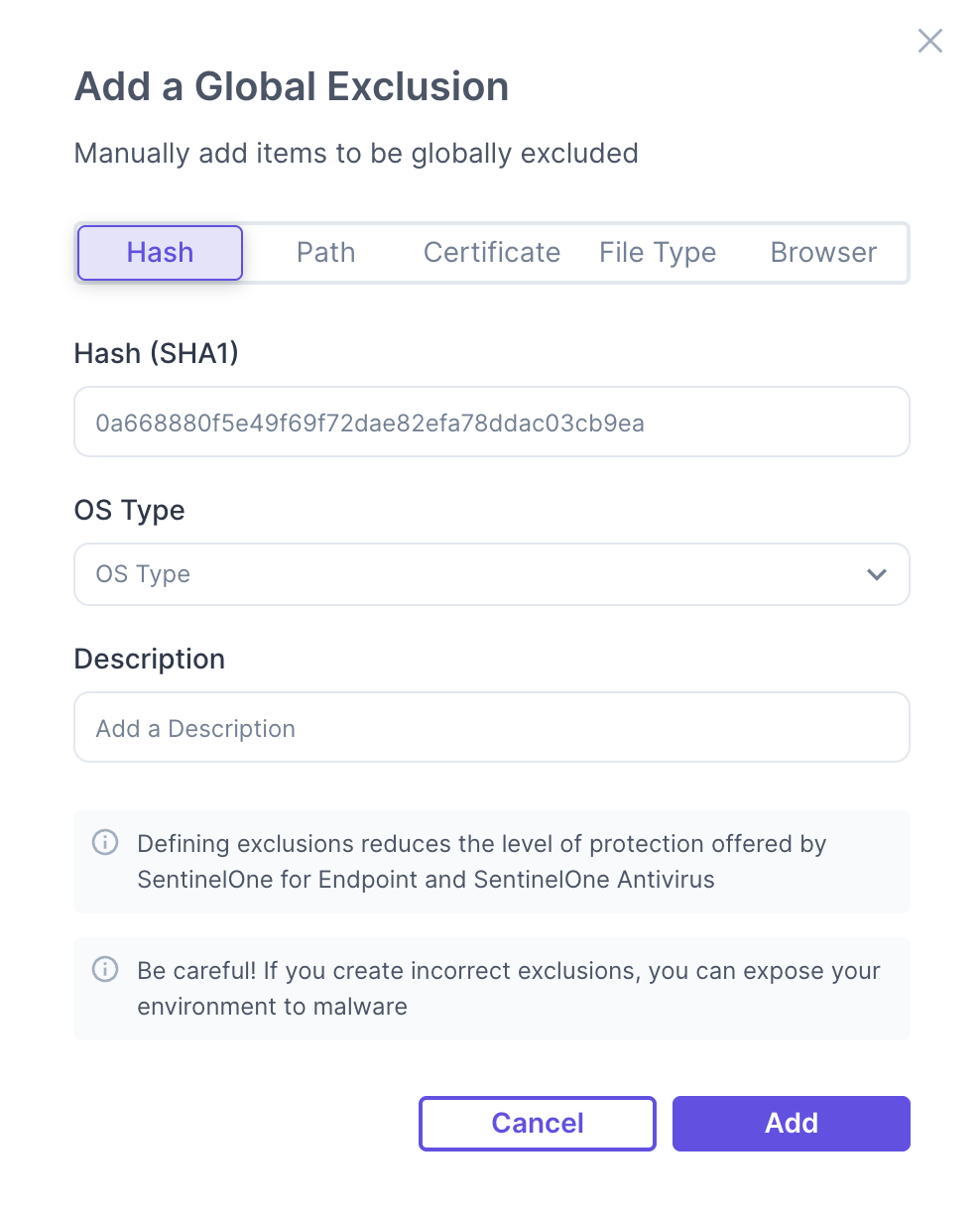Viewport: 980px width, 1212px height.
Task: Choose the File Type tab
Action: pos(658,253)
